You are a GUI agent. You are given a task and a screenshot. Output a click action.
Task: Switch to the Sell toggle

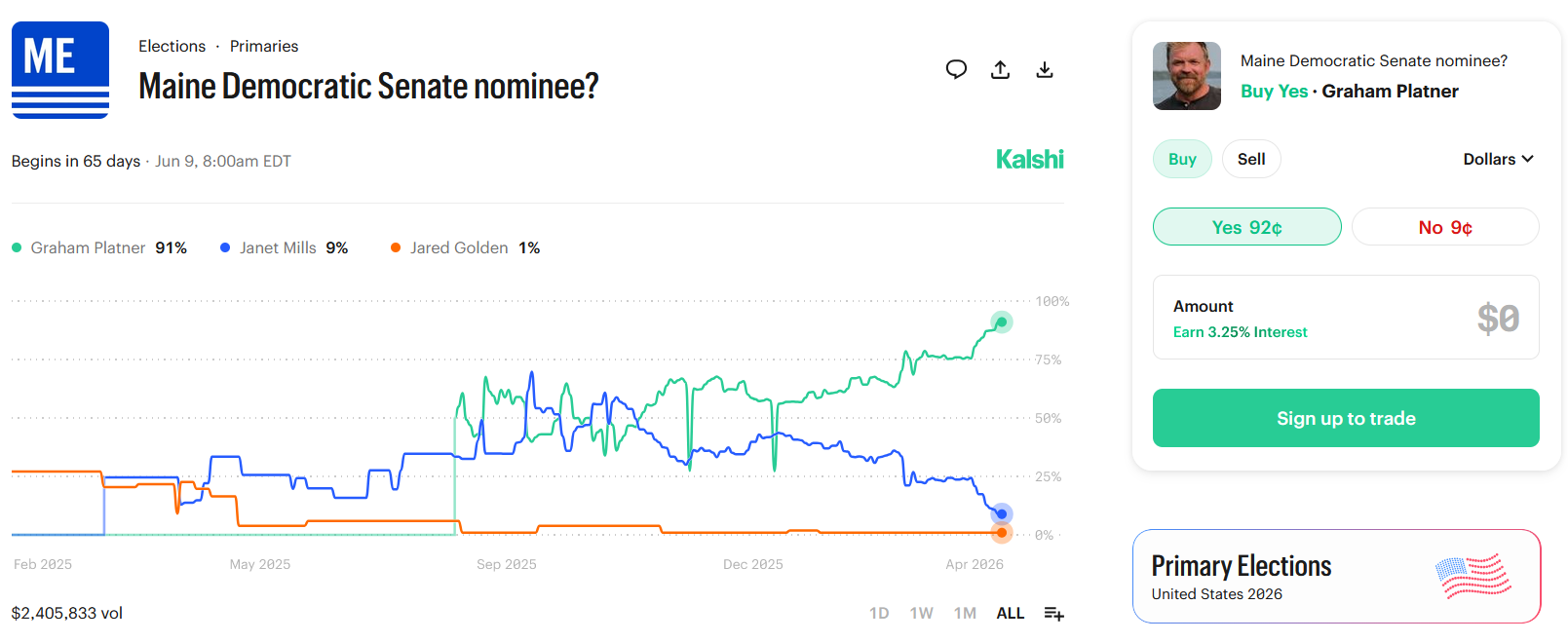click(x=1251, y=159)
